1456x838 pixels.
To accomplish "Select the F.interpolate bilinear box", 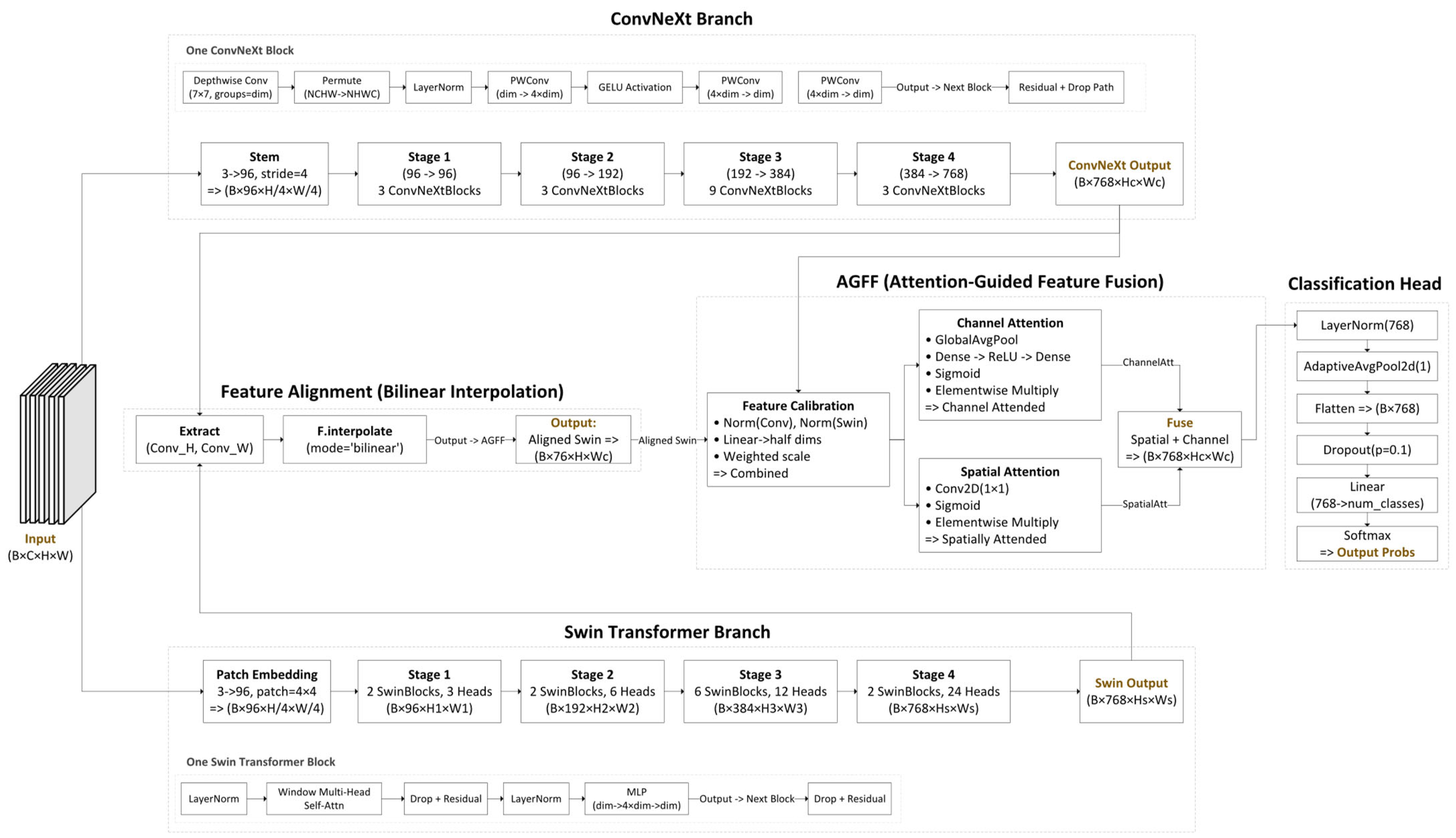I will click(354, 440).
